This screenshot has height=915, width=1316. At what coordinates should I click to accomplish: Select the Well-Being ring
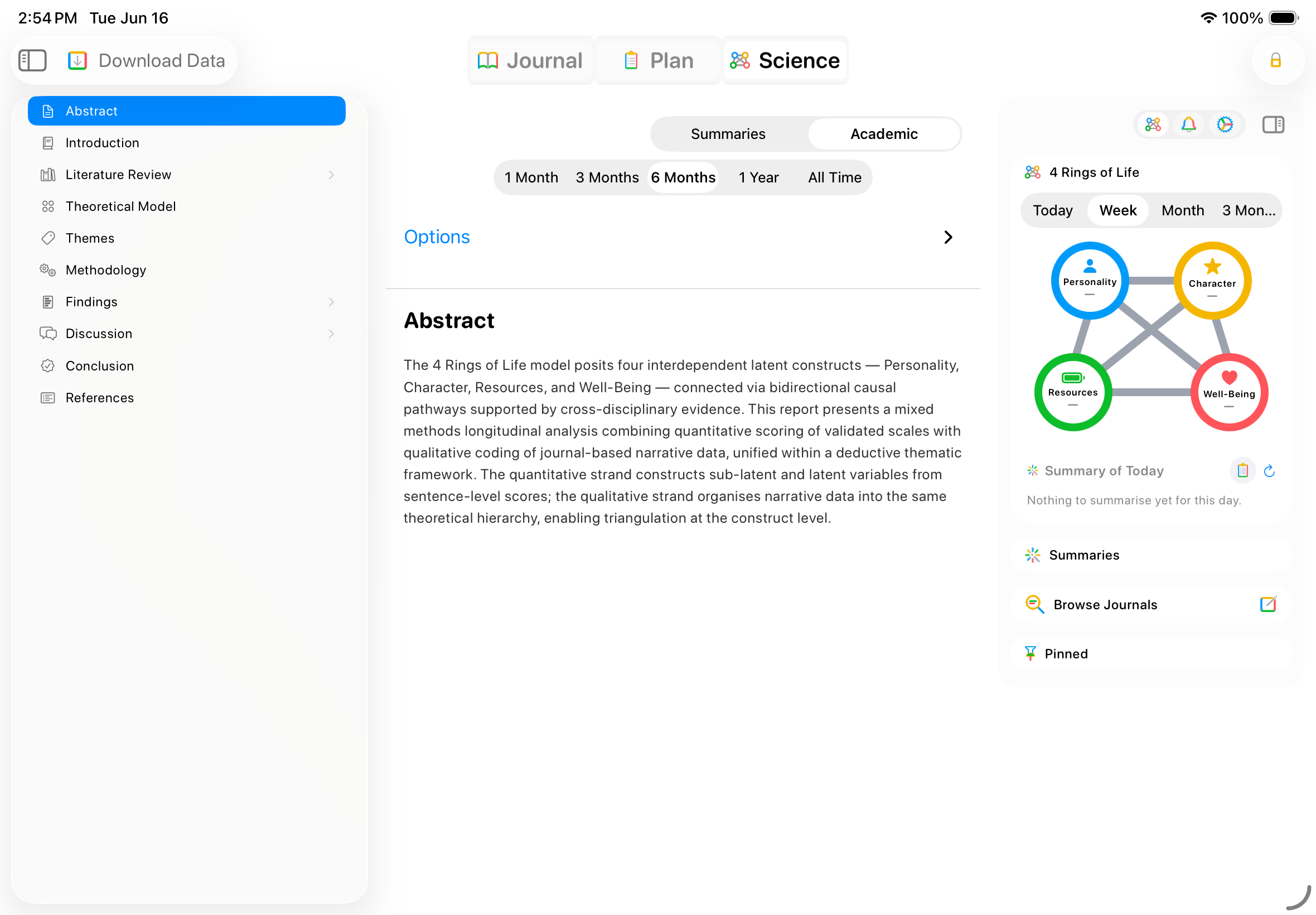coord(1229,392)
